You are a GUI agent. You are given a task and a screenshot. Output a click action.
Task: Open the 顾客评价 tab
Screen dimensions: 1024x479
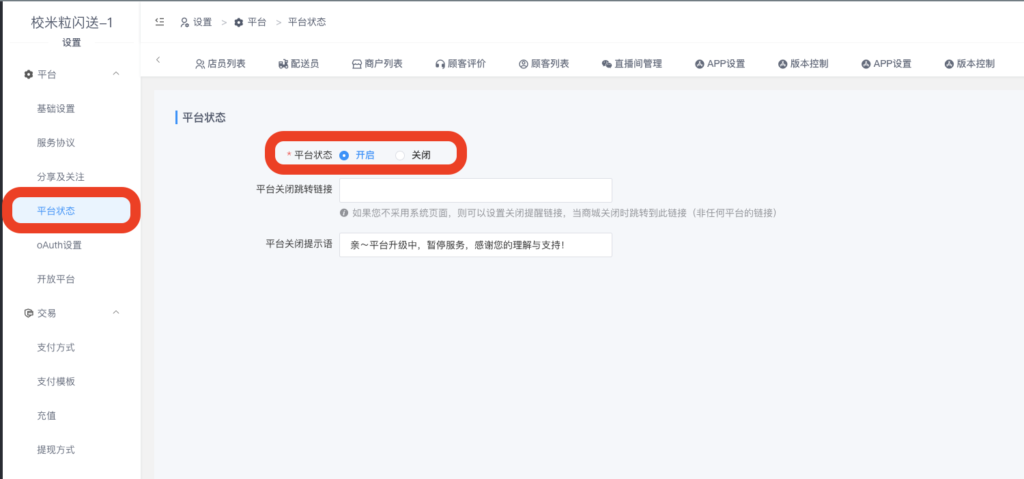tap(460, 64)
